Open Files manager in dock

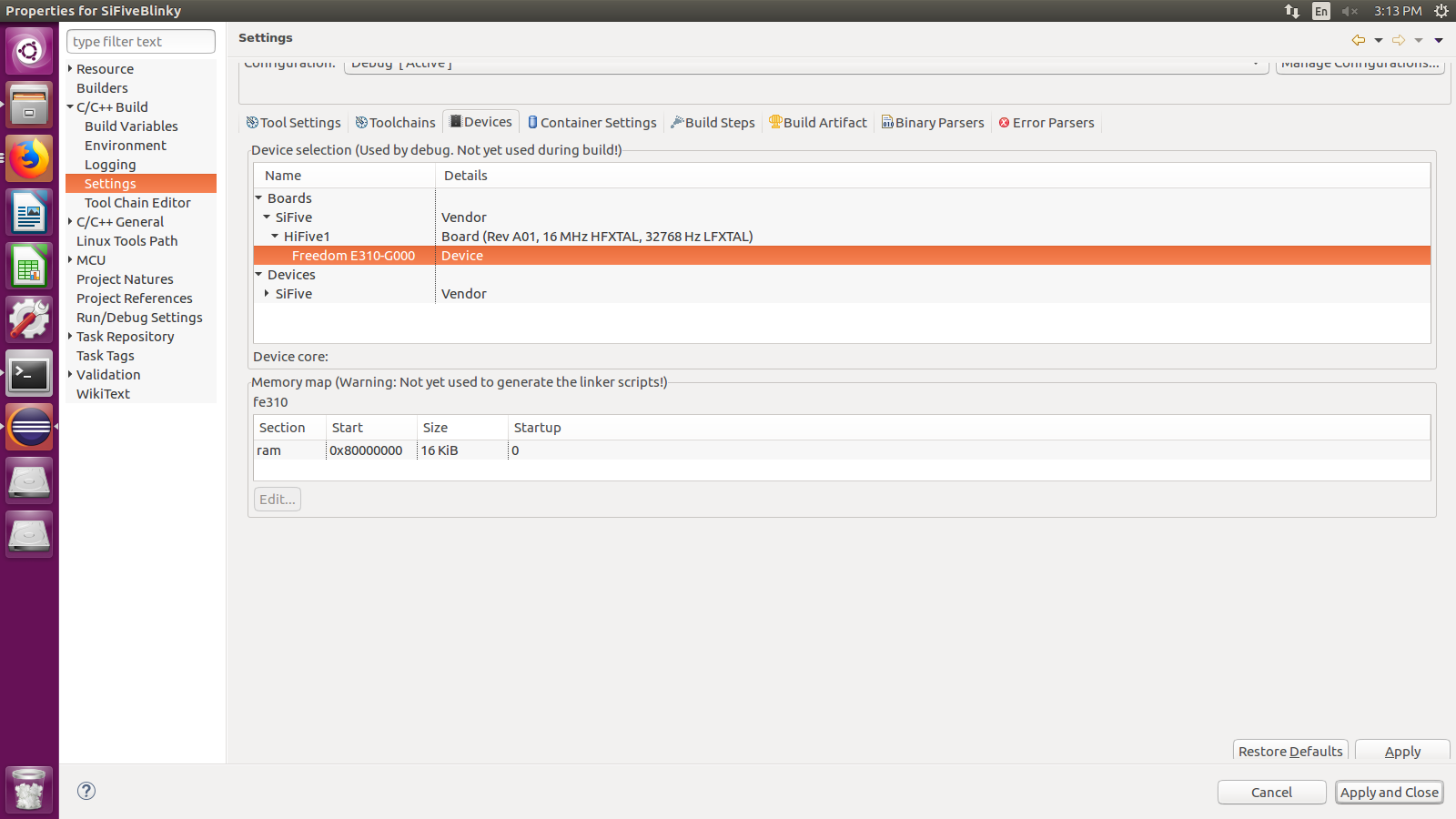pyautogui.click(x=29, y=105)
